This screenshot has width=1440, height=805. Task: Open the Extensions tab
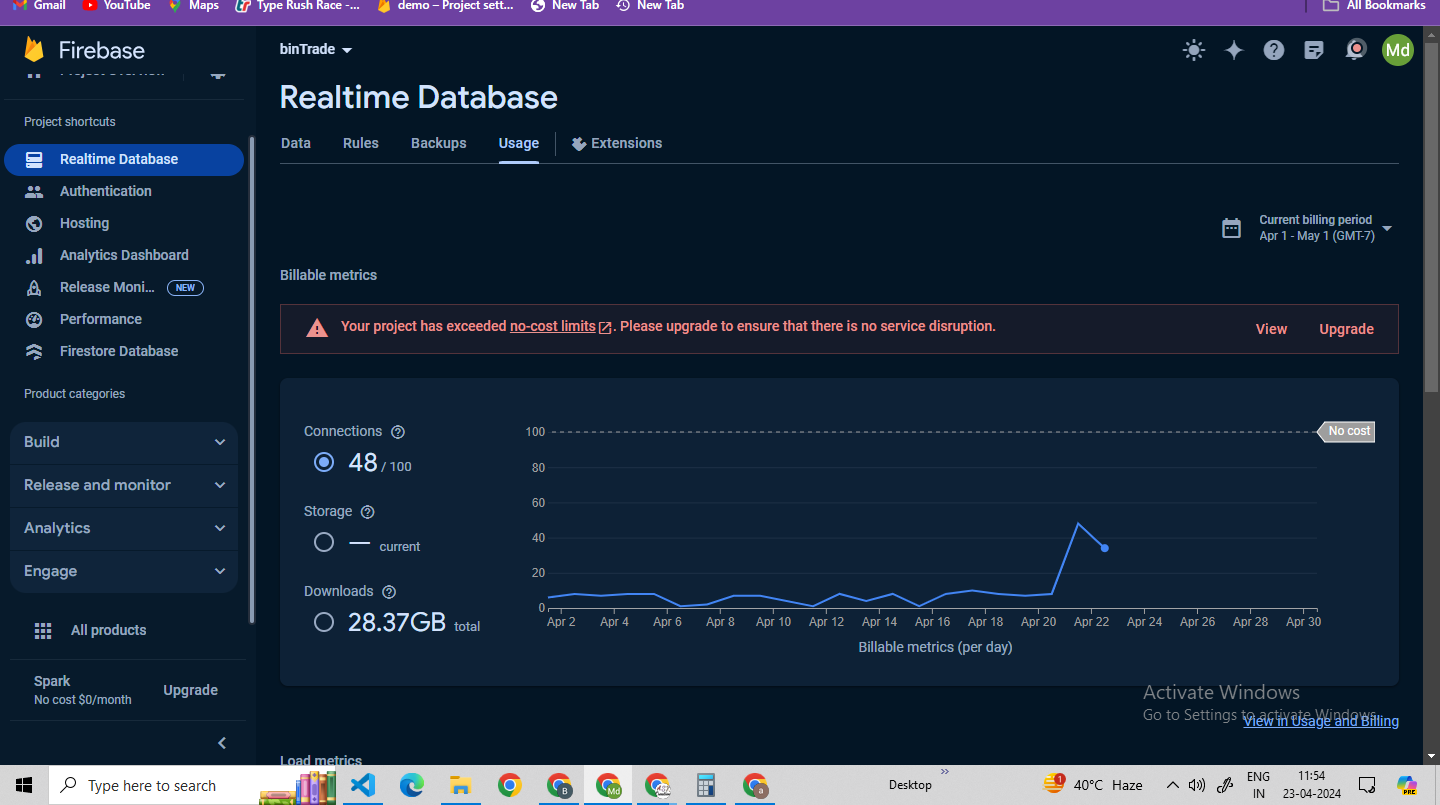click(x=617, y=143)
